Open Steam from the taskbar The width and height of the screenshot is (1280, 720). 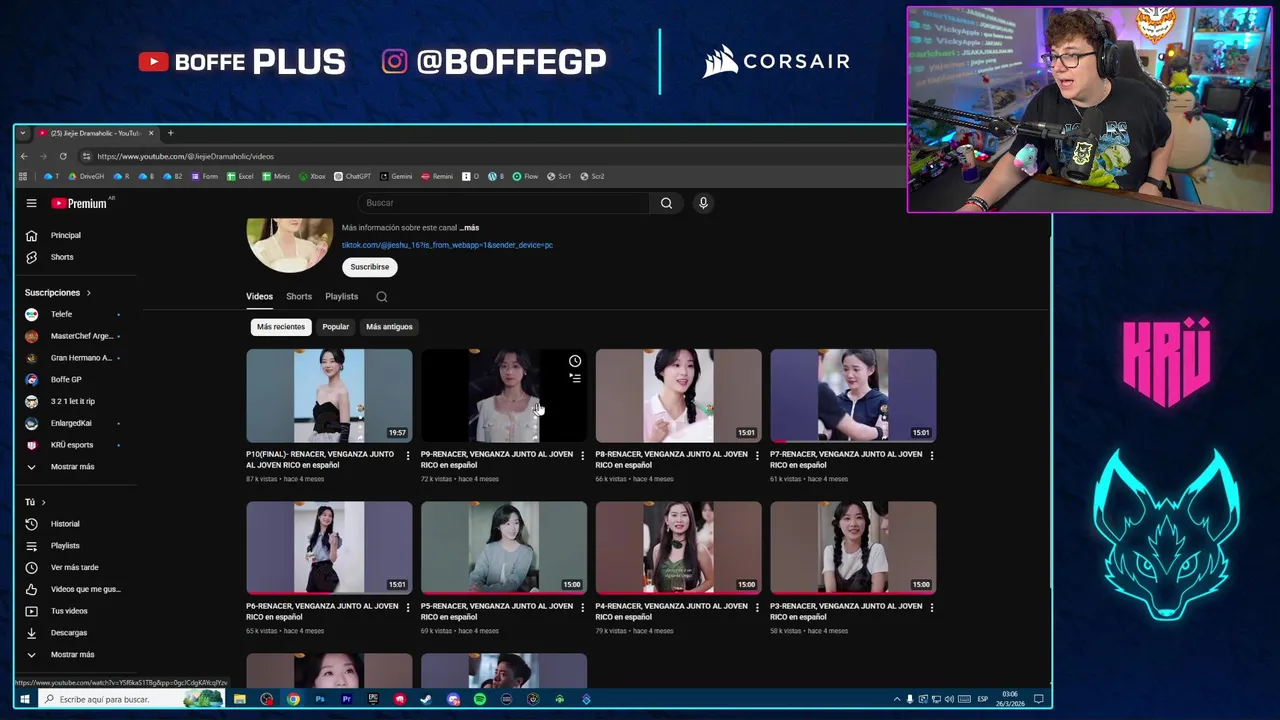pyautogui.click(x=426, y=699)
